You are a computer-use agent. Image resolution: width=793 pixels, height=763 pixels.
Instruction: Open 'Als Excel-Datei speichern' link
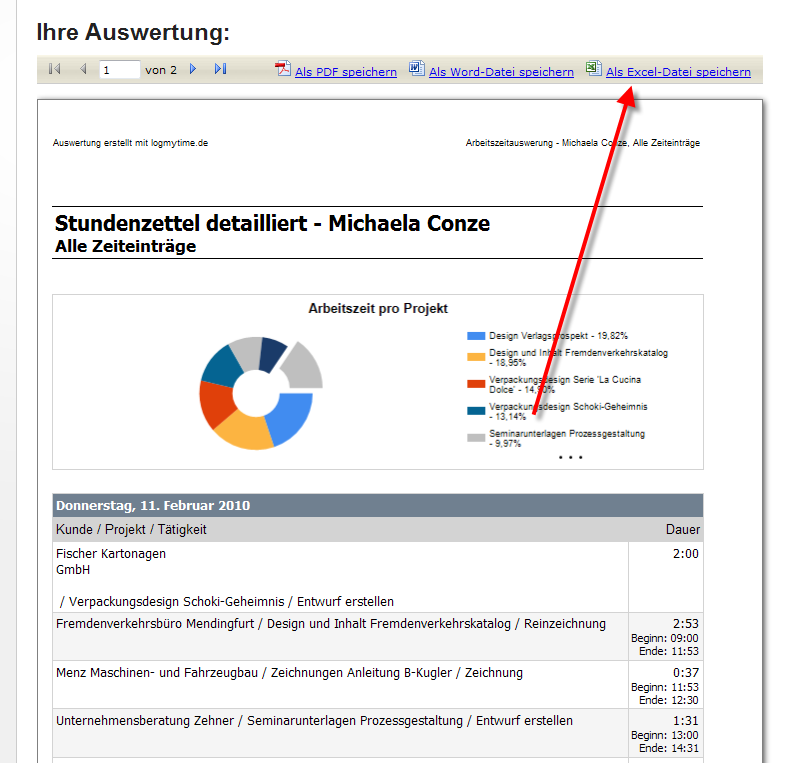(x=678, y=72)
